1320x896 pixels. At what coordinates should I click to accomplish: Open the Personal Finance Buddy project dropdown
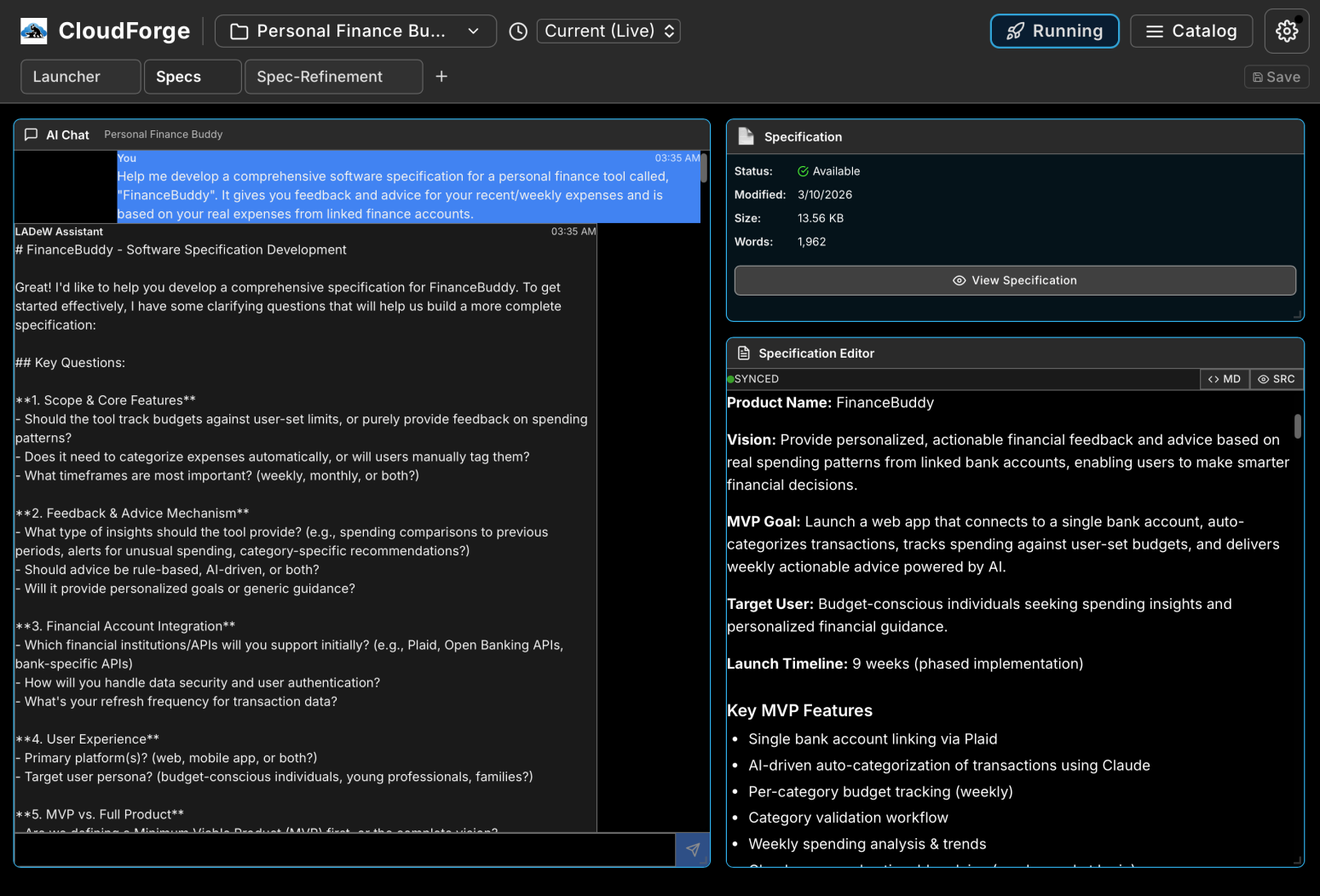(x=355, y=31)
